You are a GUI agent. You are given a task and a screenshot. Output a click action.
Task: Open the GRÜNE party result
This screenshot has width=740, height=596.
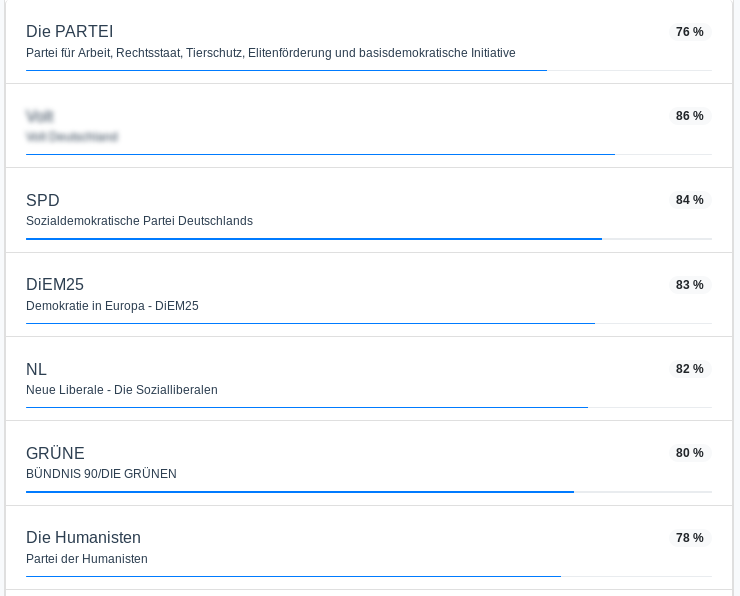tap(369, 463)
